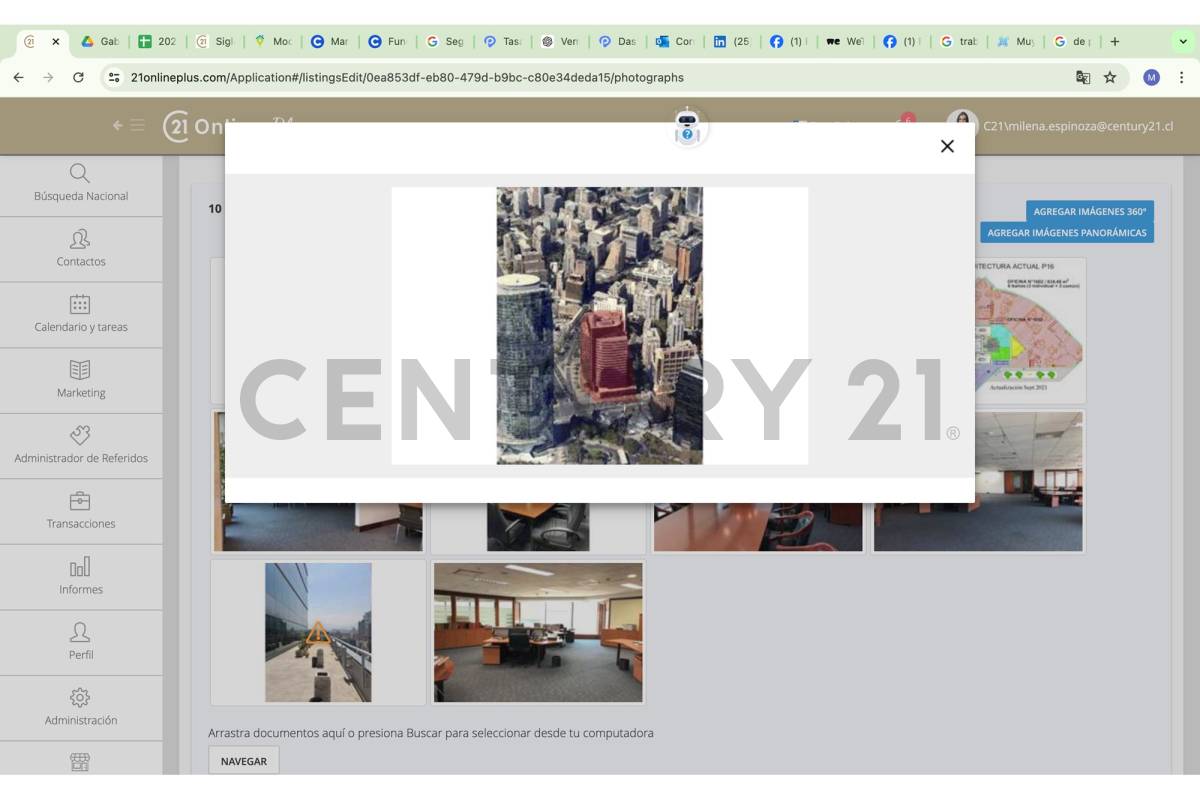This screenshot has width=1200, height=800.
Task: Open Perfil in the sidebar
Action: click(x=81, y=642)
